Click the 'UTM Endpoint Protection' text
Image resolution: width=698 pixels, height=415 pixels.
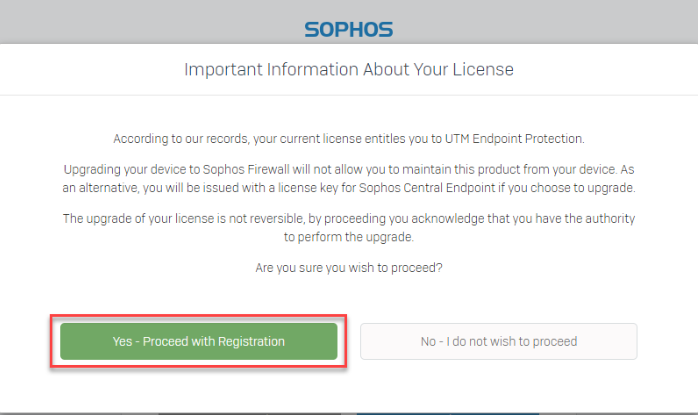point(514,139)
